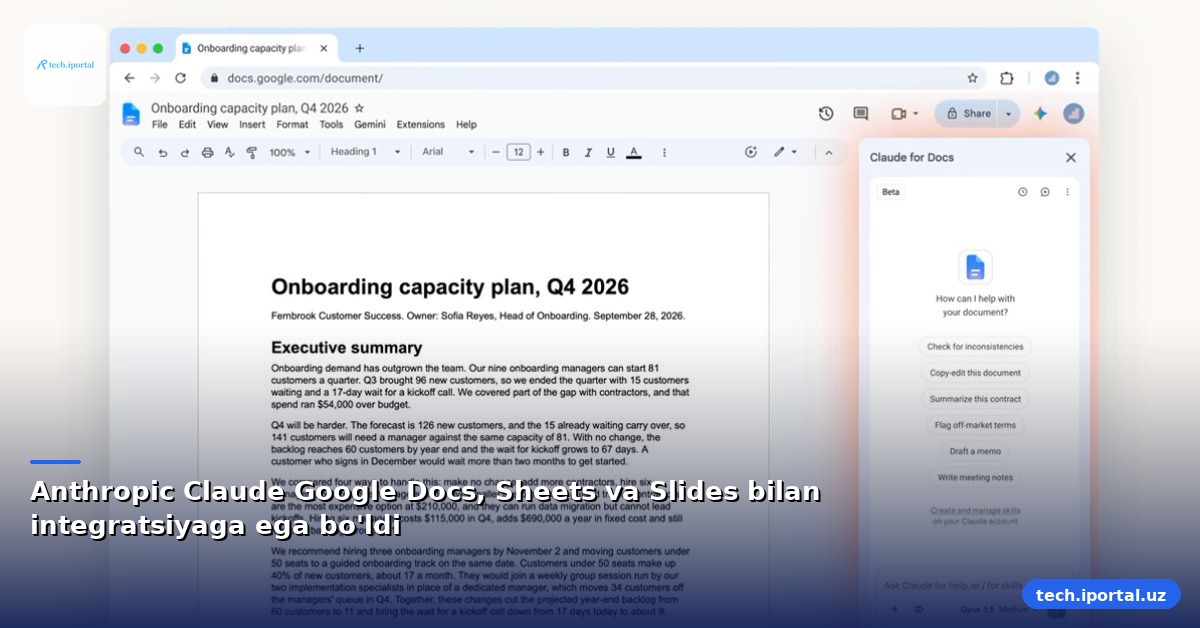Open the search the menus magnifier tool
Screen dimensions: 1200x628
tap(139, 152)
